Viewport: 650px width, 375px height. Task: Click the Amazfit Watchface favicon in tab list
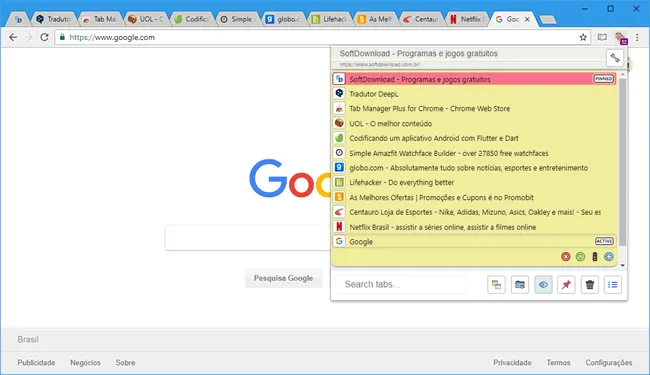tap(339, 153)
